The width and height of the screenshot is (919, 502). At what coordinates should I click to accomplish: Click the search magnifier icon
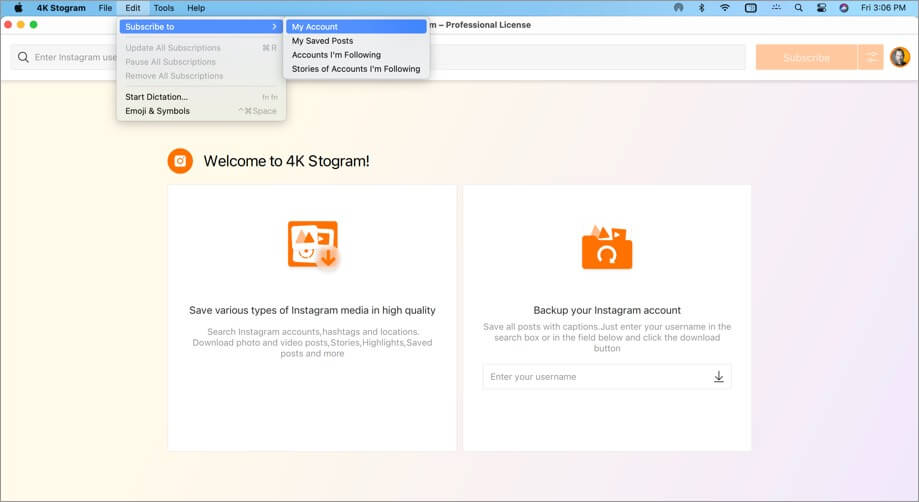(23, 57)
